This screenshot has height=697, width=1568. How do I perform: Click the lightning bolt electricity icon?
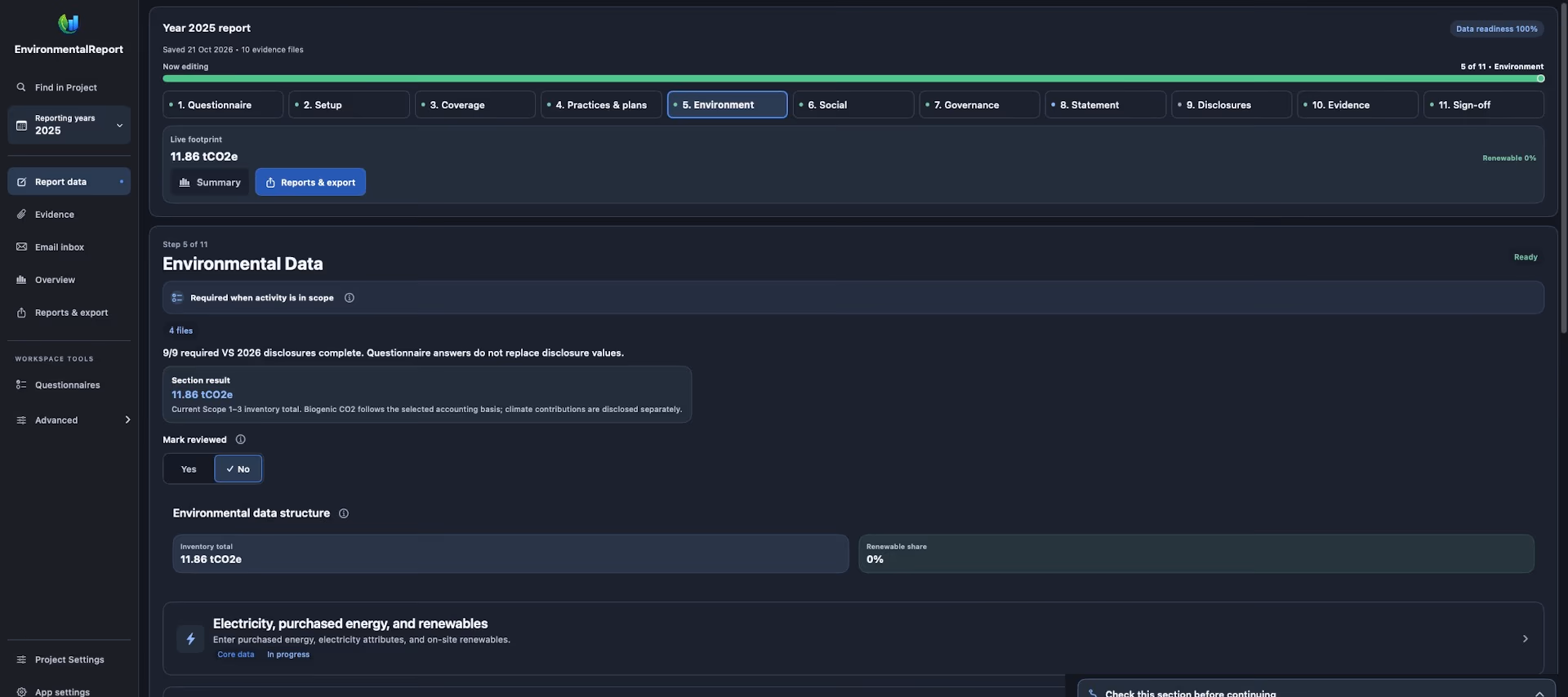(x=190, y=639)
